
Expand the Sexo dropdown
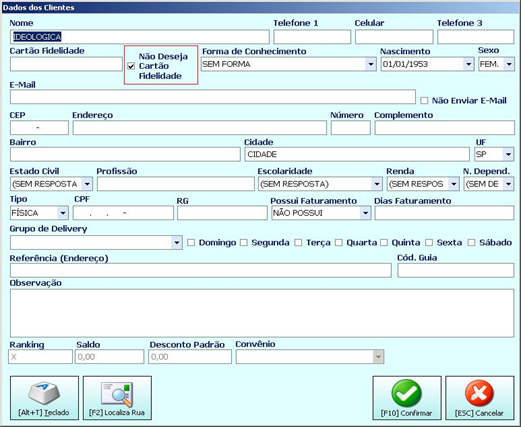point(509,64)
